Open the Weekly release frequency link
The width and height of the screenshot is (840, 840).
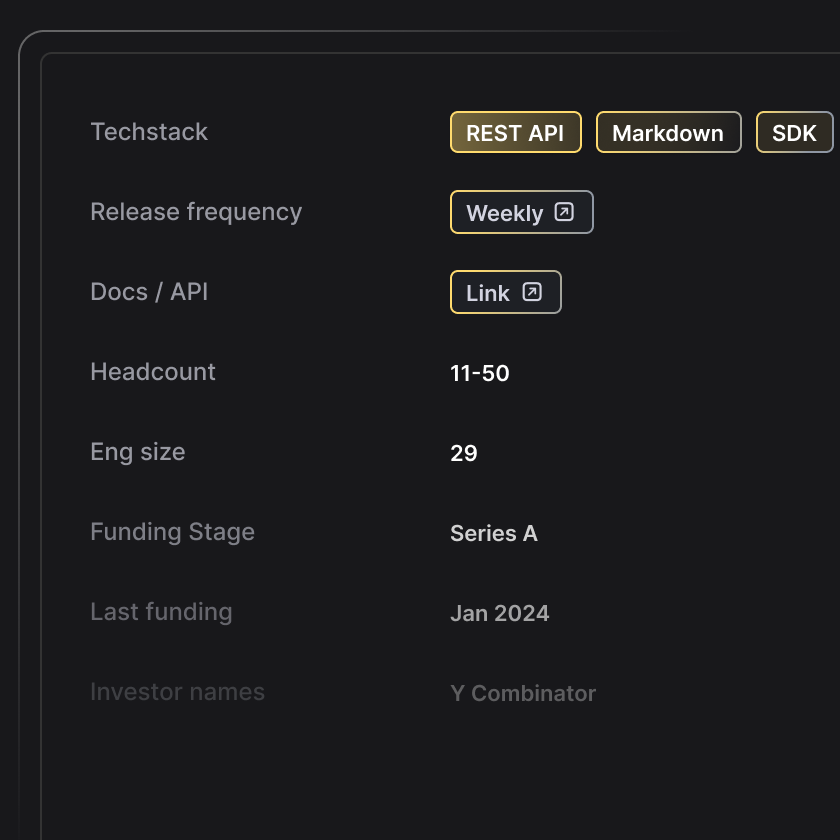pos(505,213)
